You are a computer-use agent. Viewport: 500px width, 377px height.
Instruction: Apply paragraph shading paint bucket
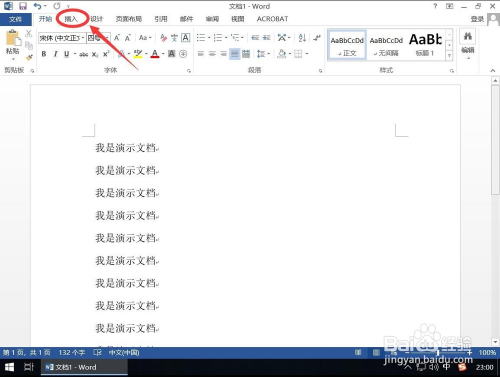(x=282, y=54)
